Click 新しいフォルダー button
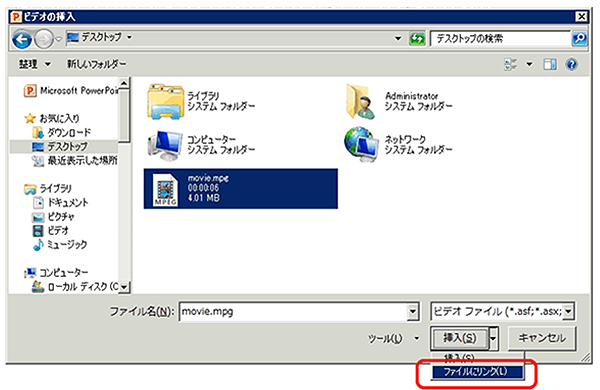The width and height of the screenshot is (600, 390). 96,64
